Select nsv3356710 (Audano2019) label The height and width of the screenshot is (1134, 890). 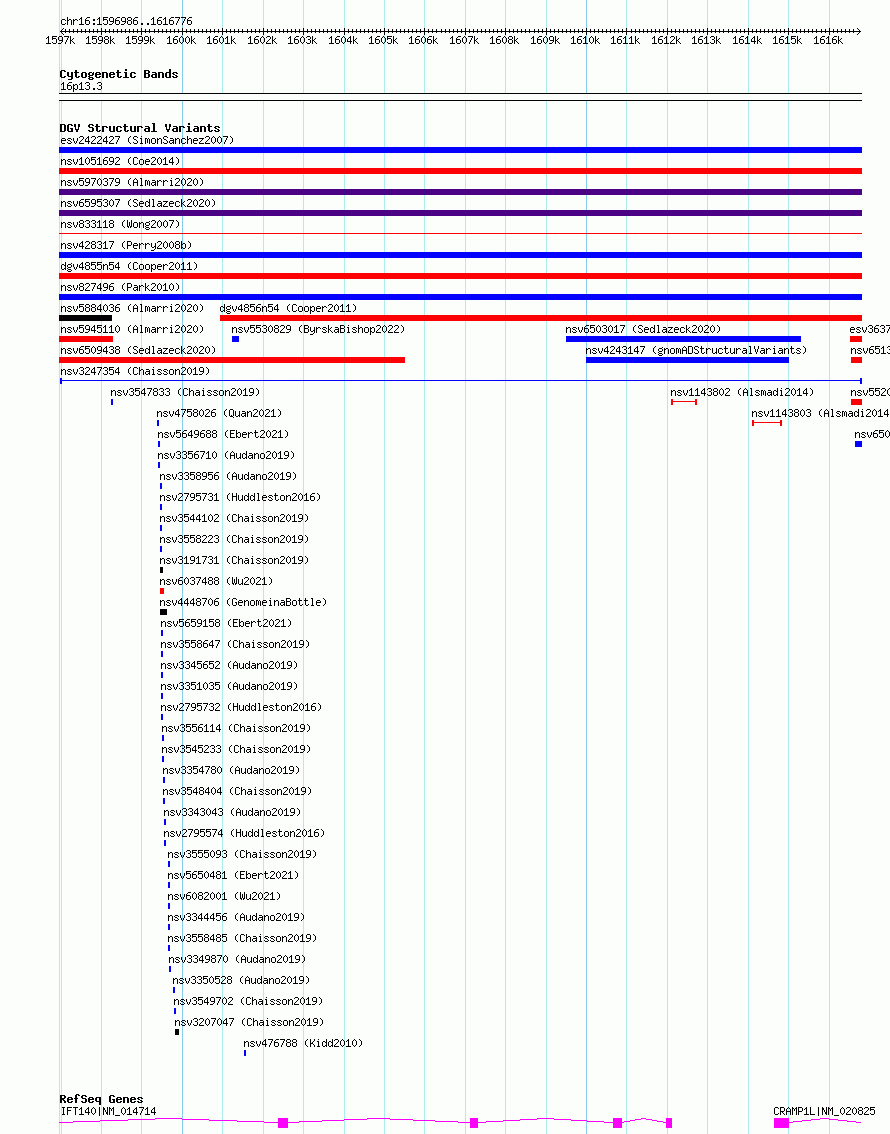[x=226, y=455]
